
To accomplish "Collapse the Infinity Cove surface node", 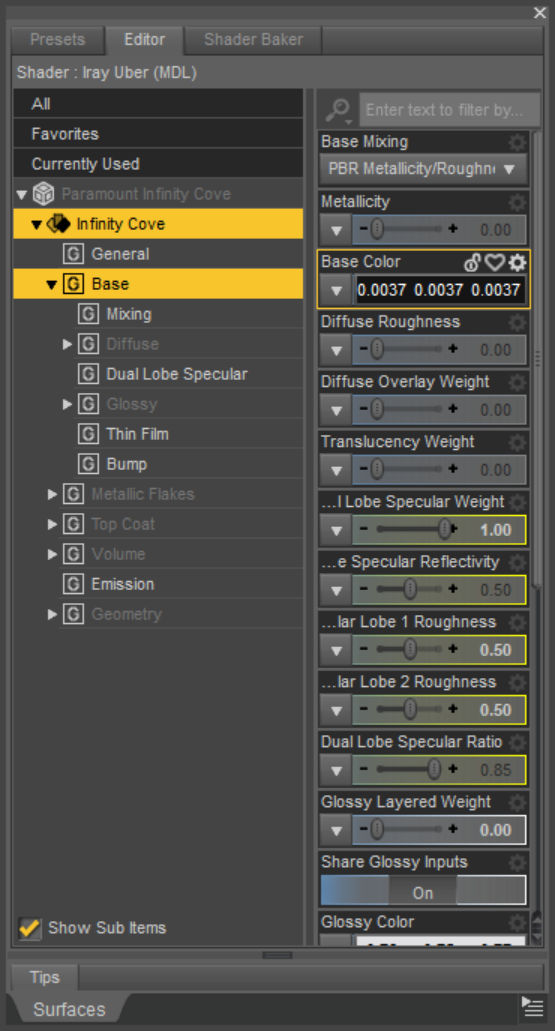I will [36, 224].
